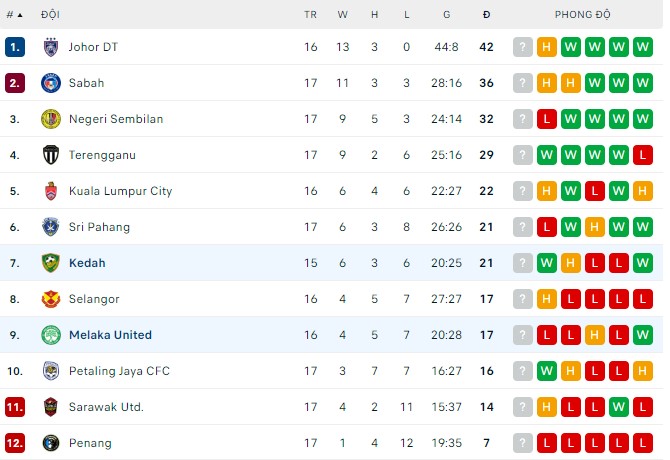Open the Petaling Jaya CFC team page

[119, 371]
